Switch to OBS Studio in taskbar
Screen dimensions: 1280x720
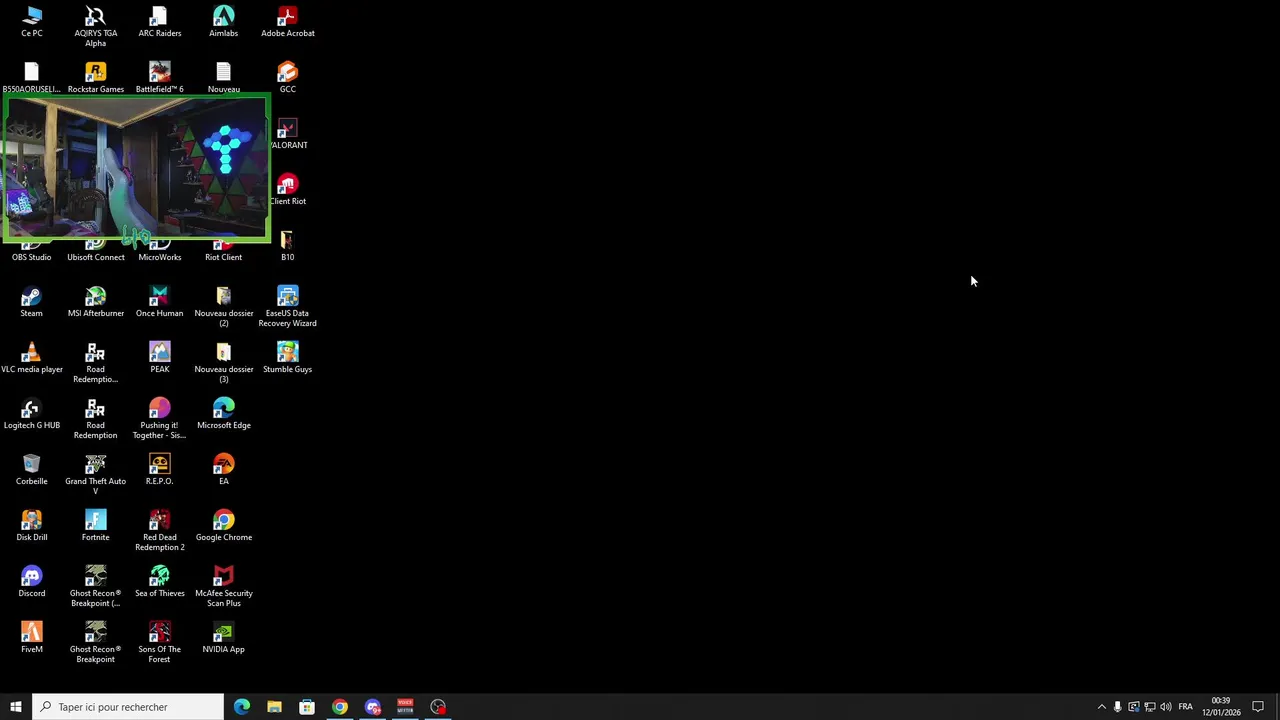(x=438, y=707)
